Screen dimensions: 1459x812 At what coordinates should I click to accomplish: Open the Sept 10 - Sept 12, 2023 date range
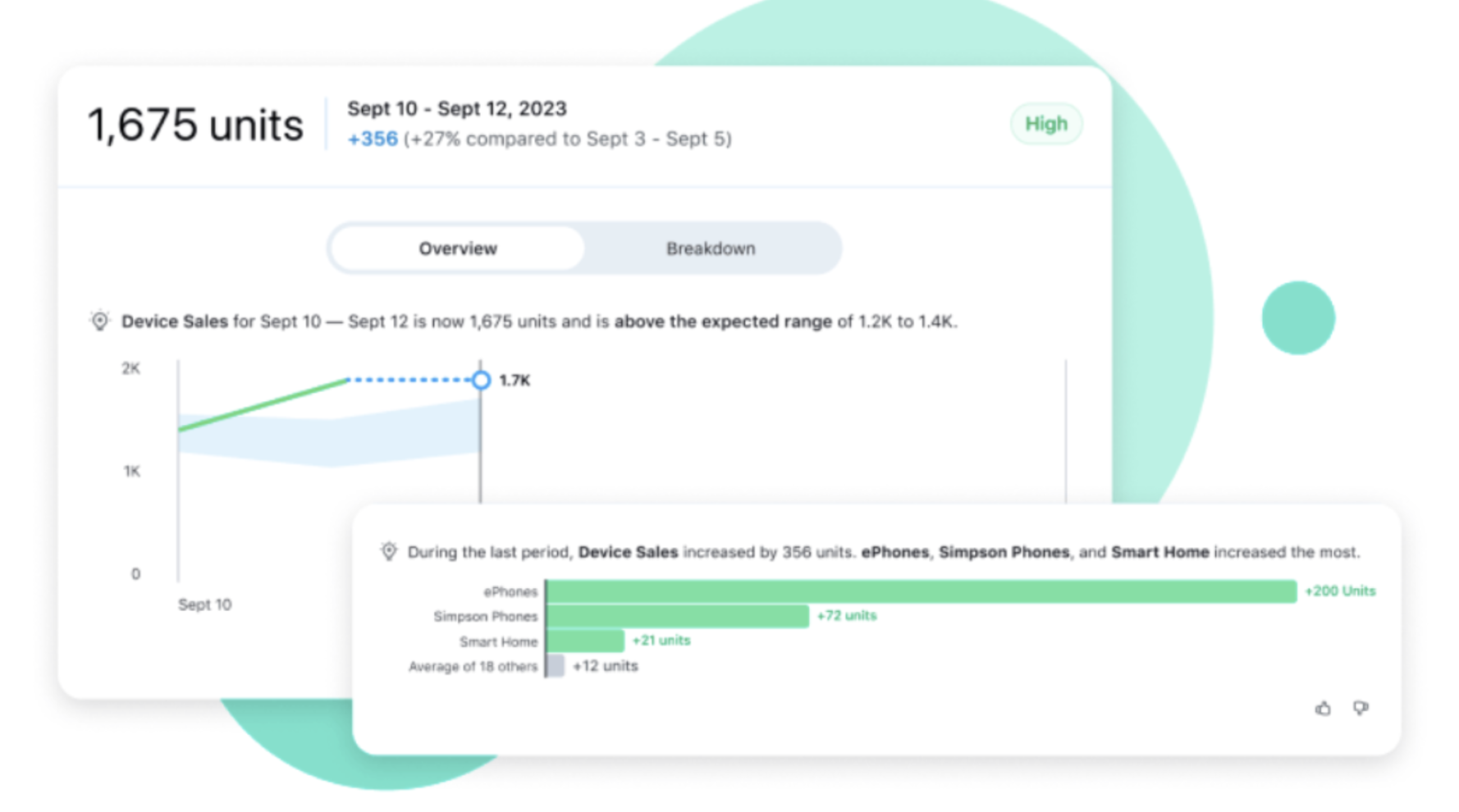click(x=457, y=108)
